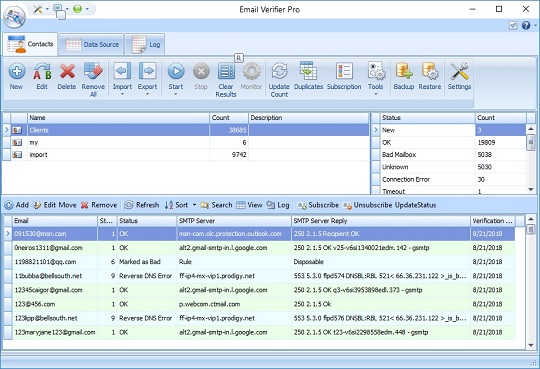Image resolution: width=540 pixels, height=369 pixels.
Task: Click the Name column header
Action: [118, 118]
